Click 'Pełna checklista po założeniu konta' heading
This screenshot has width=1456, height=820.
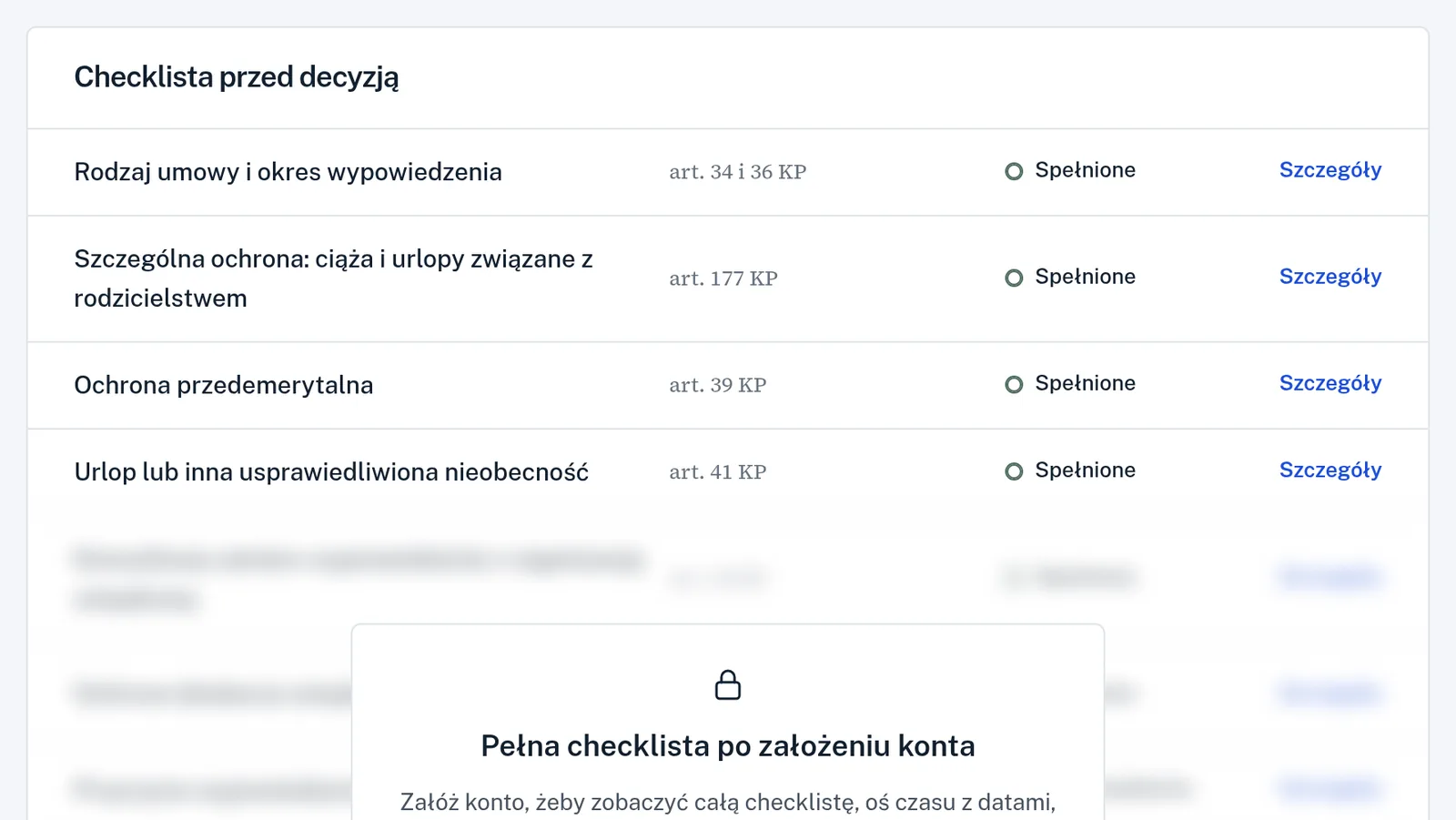[x=728, y=746]
